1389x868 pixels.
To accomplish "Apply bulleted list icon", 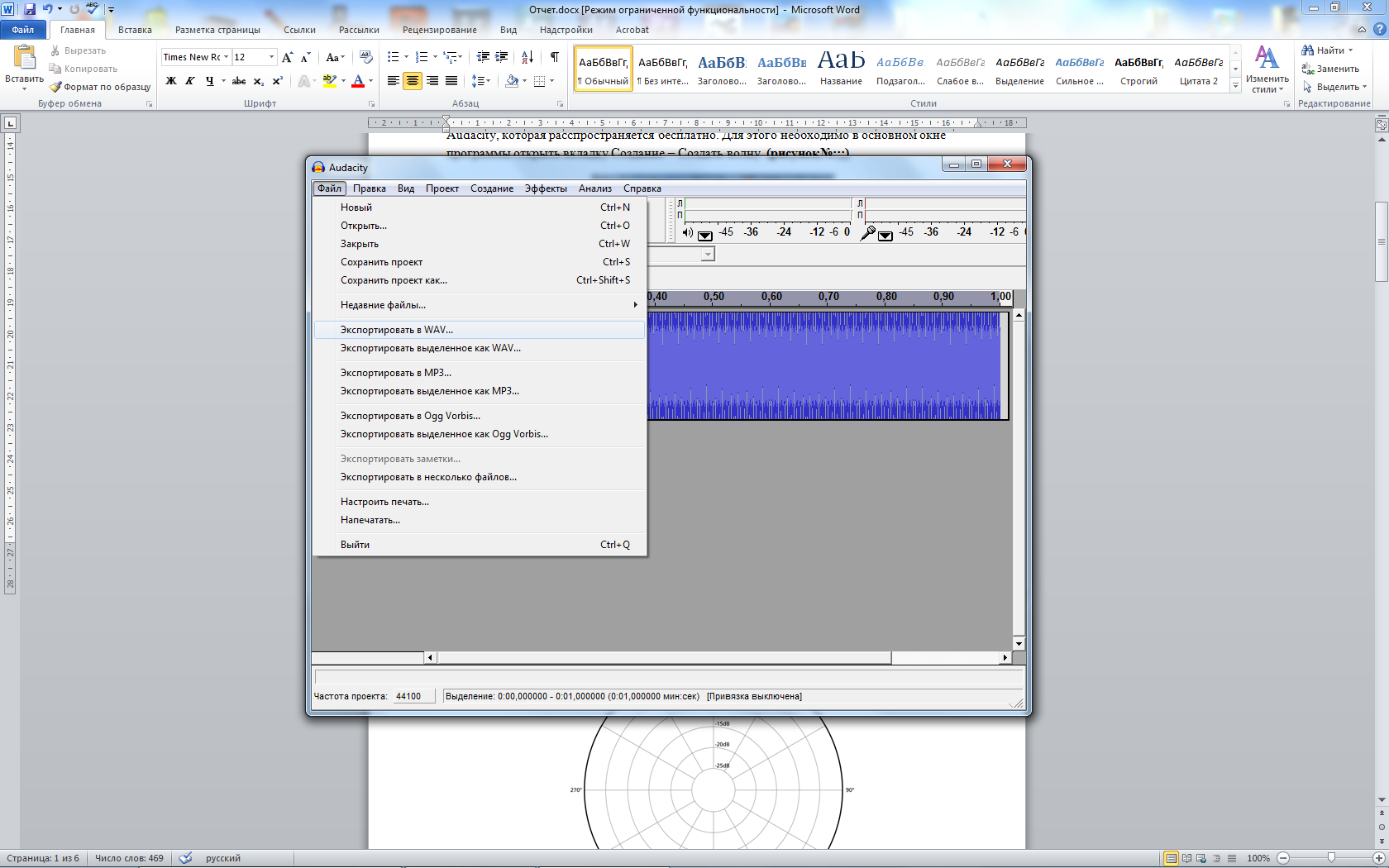I will pyautogui.click(x=394, y=57).
